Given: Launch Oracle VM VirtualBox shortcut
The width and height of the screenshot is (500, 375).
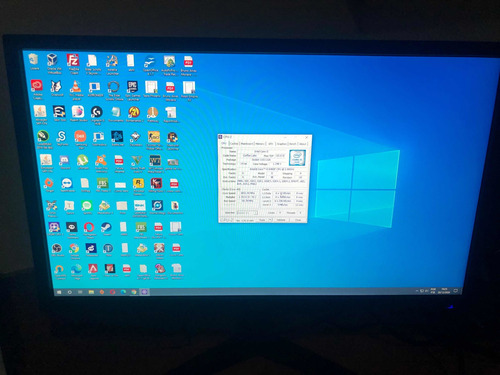Looking at the screenshot, I should 53,64.
